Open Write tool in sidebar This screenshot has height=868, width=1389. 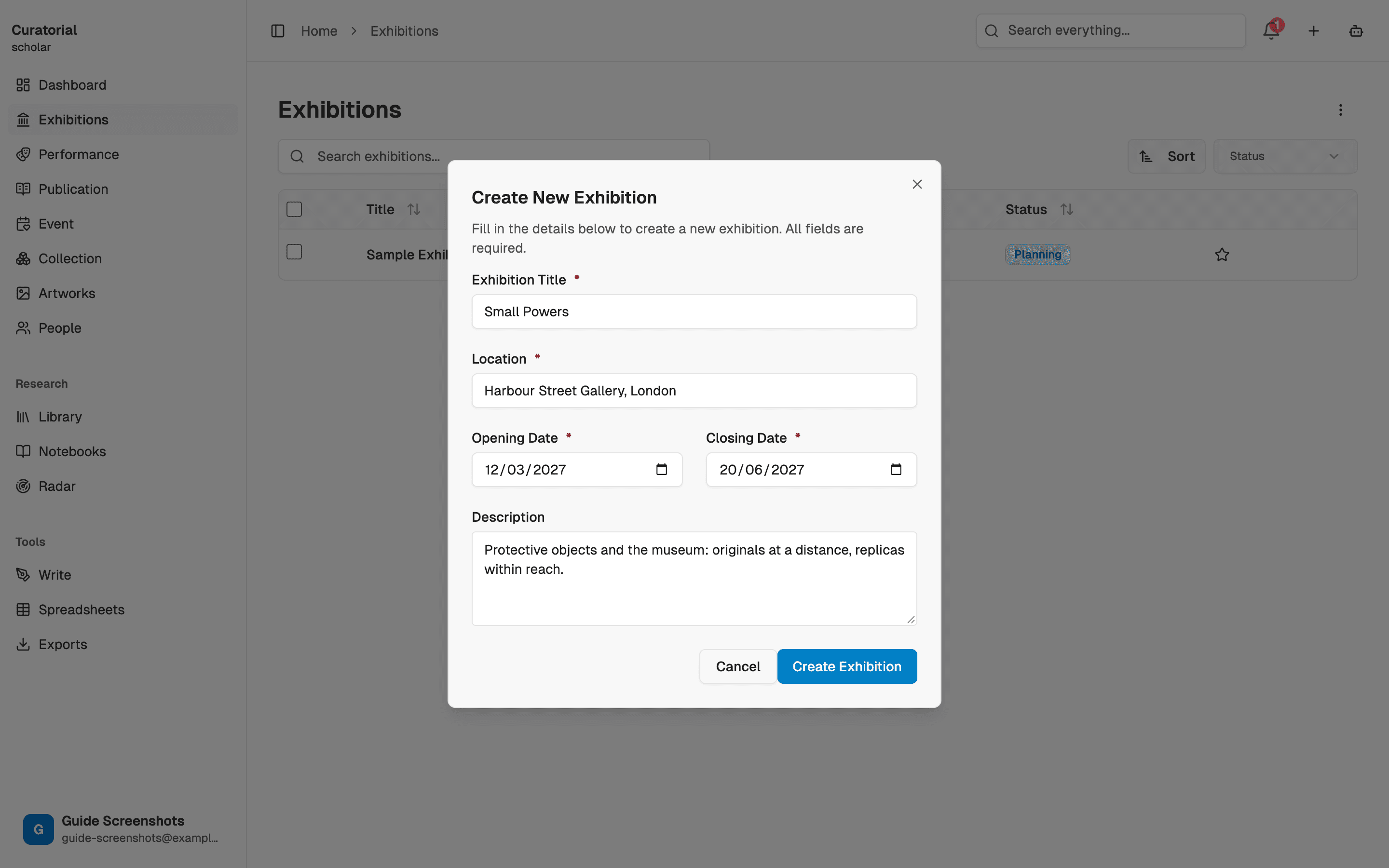pos(123,575)
